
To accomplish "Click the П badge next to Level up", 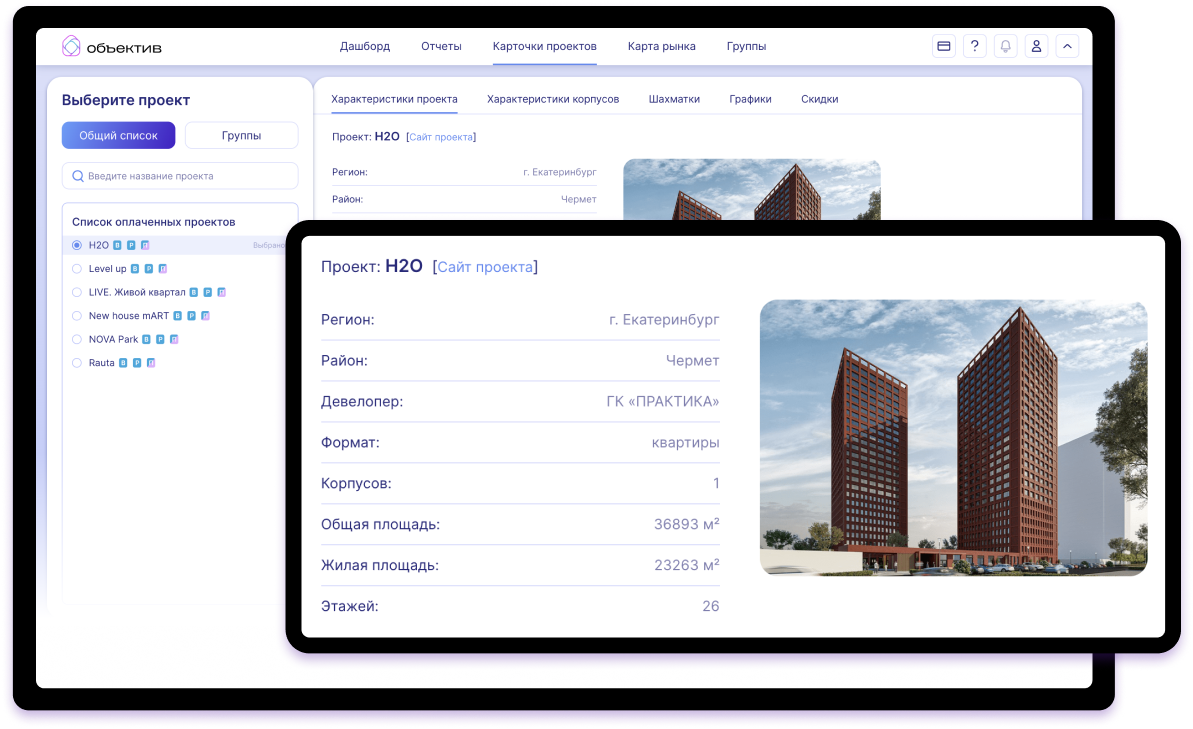I will tap(163, 269).
